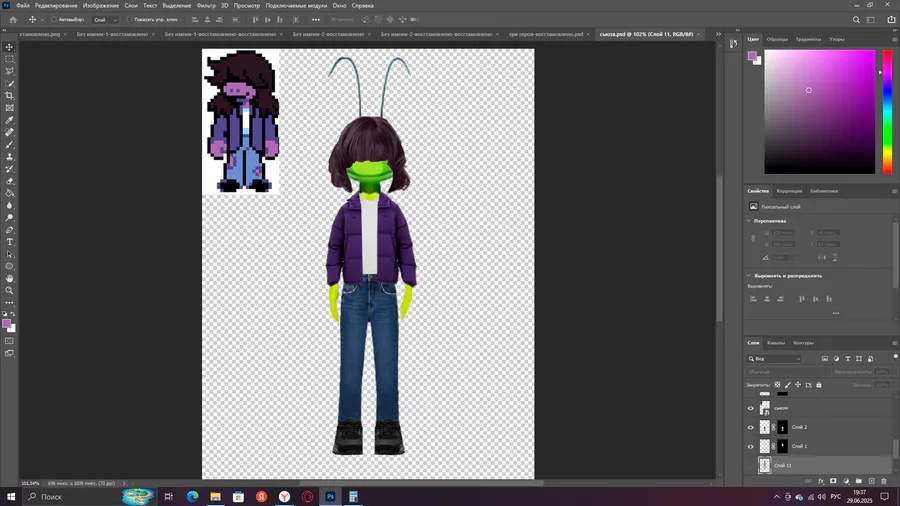Hide the сьюзи layer with eye icon
This screenshot has height=506, width=900.
tap(750, 408)
